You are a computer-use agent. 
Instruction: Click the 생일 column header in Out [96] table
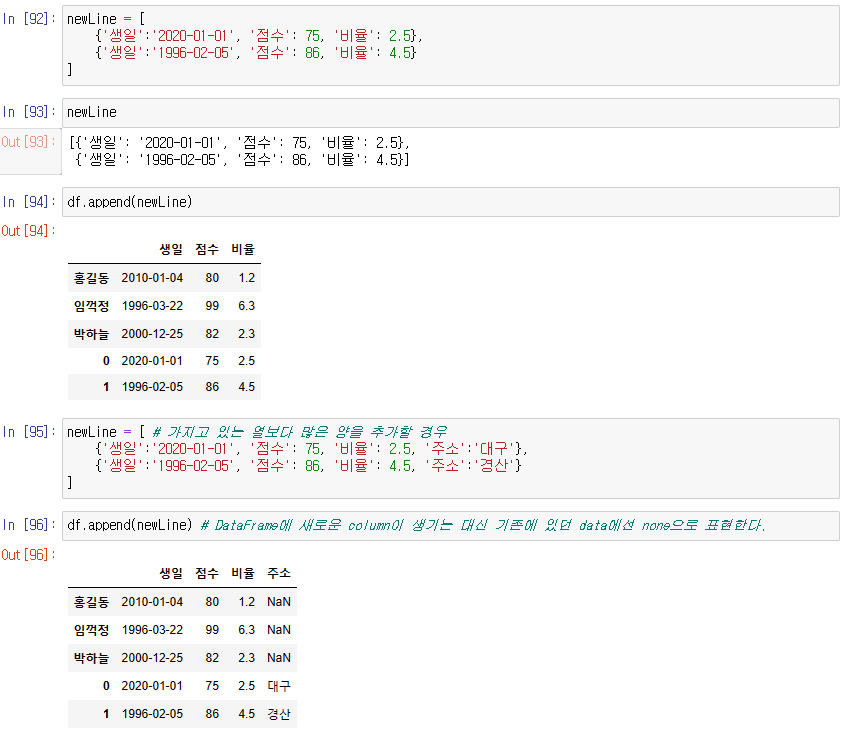[171, 573]
